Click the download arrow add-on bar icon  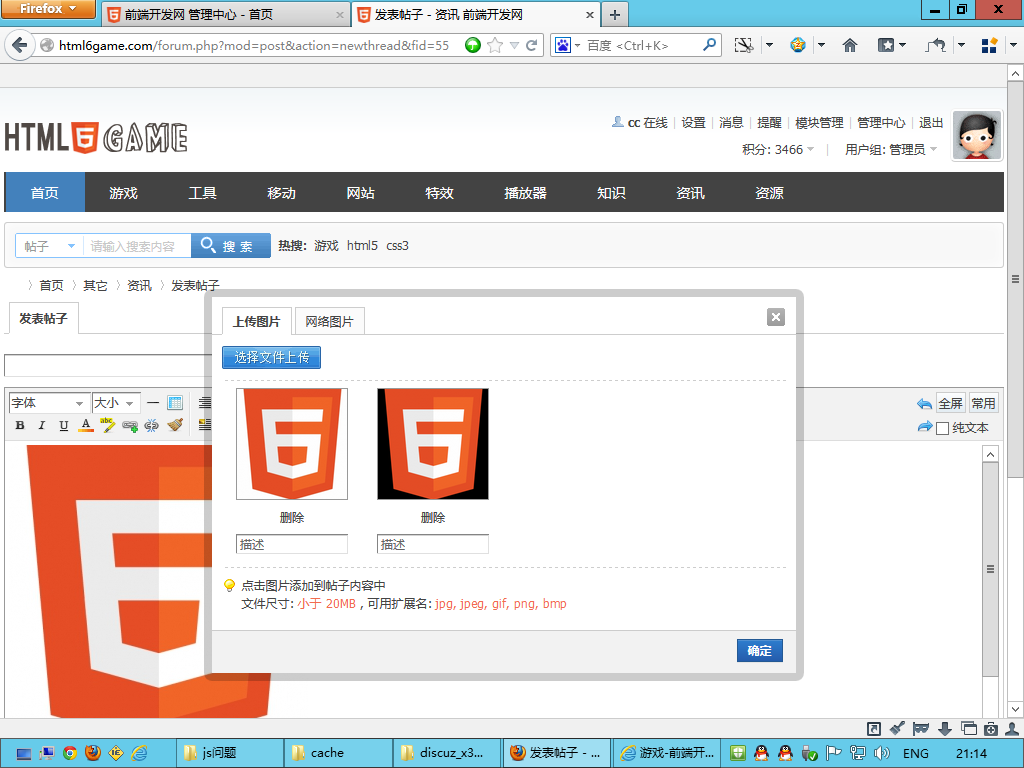pos(944,729)
